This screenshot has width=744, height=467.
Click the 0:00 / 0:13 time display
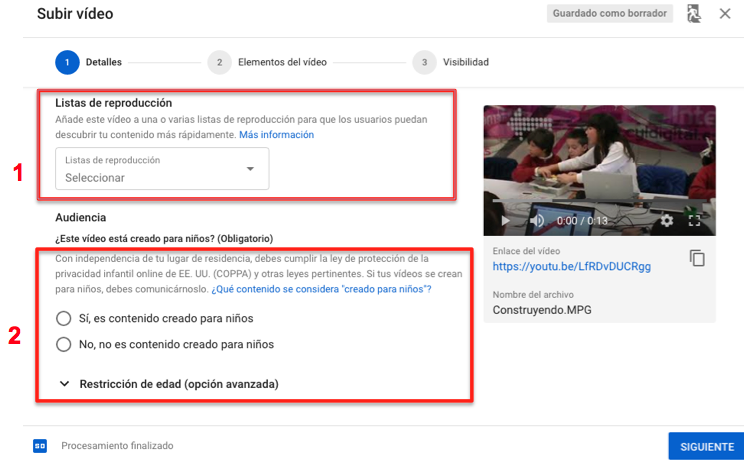click(x=582, y=221)
